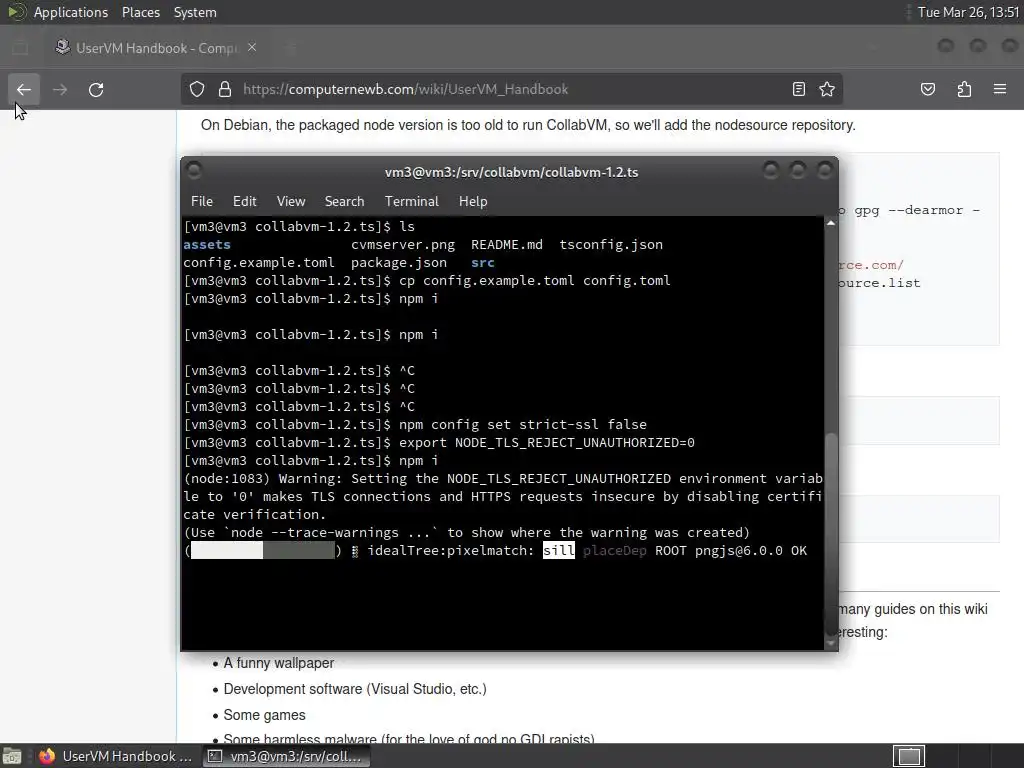The height and width of the screenshot is (768, 1024).
Task: Go back with the browser back arrow
Action: point(24,89)
